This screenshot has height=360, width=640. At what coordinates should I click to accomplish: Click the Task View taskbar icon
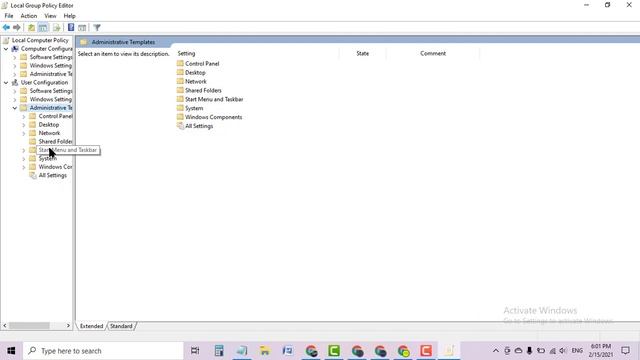[x=195, y=351]
